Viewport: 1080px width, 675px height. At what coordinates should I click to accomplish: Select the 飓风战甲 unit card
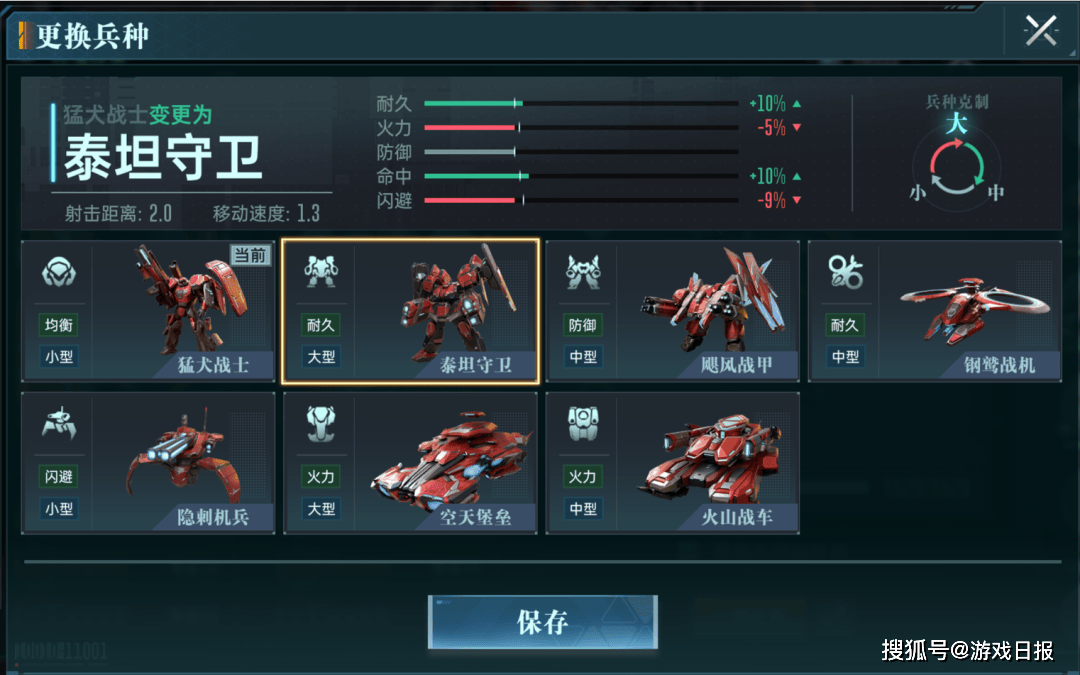672,311
